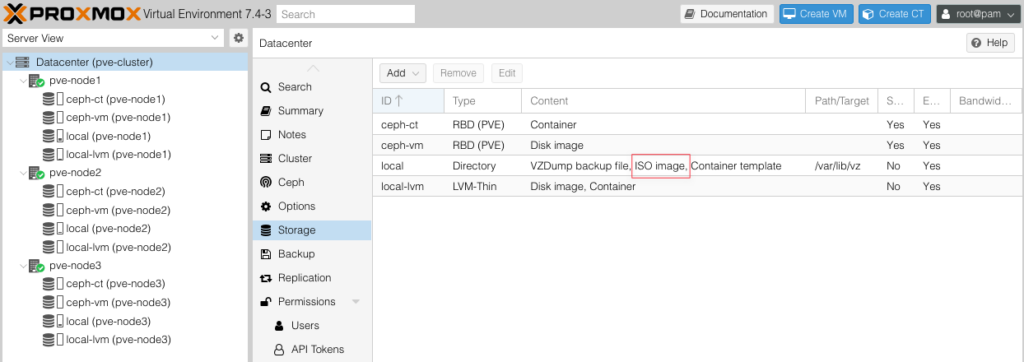Sort by the ID column header
This screenshot has width=1024, height=362.
(x=409, y=101)
